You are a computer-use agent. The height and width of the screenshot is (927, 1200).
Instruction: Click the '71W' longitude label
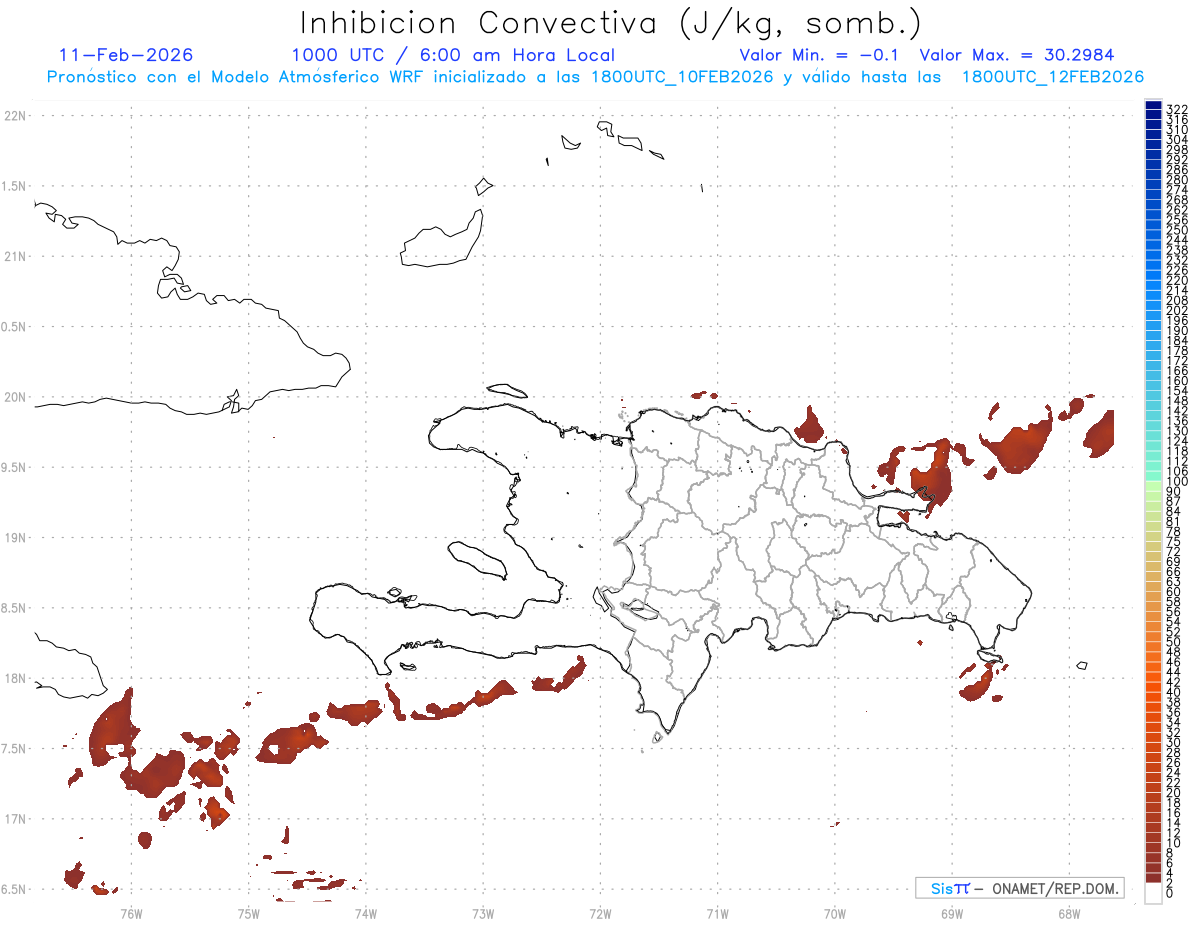click(718, 912)
